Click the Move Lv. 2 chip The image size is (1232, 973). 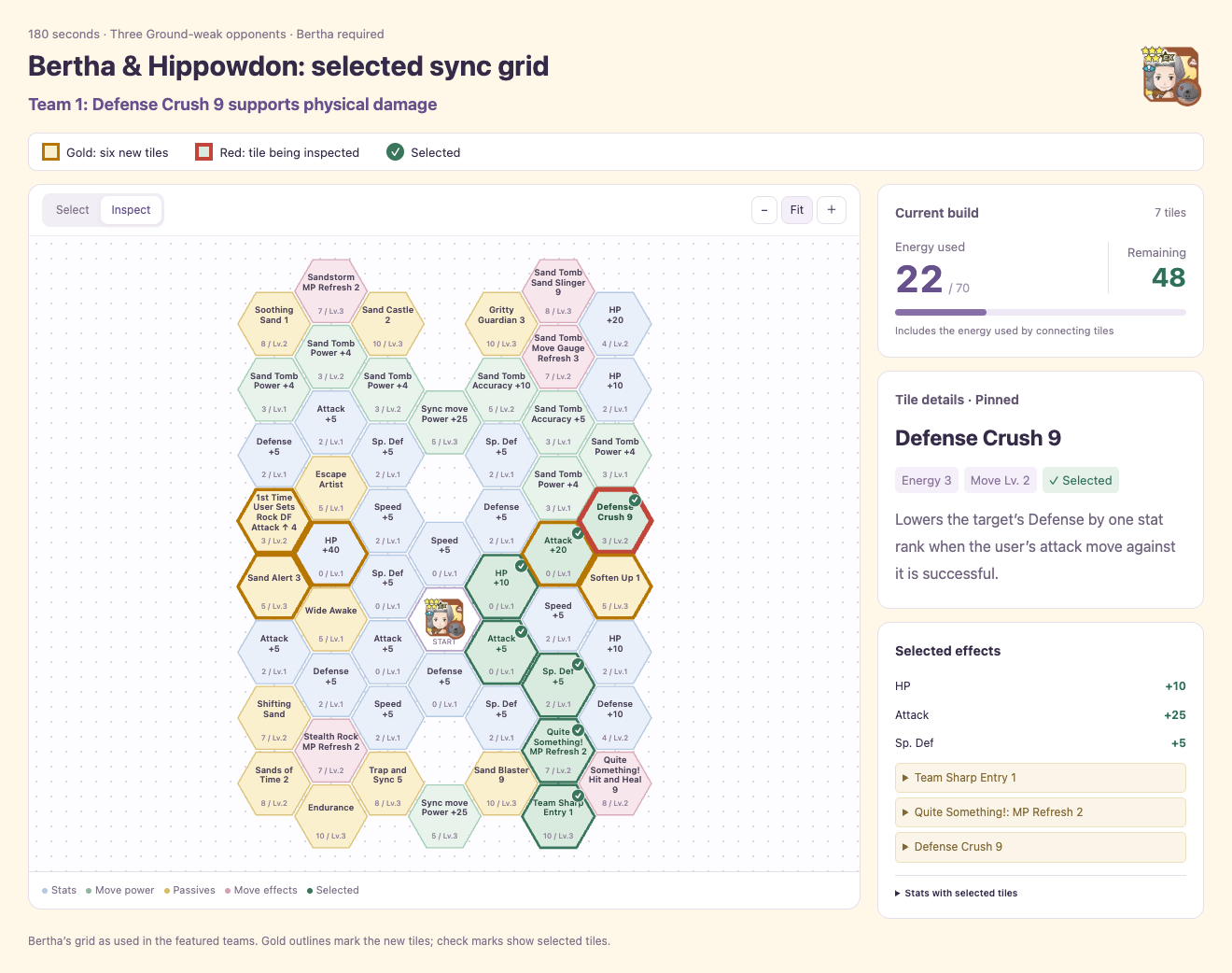coord(1001,481)
